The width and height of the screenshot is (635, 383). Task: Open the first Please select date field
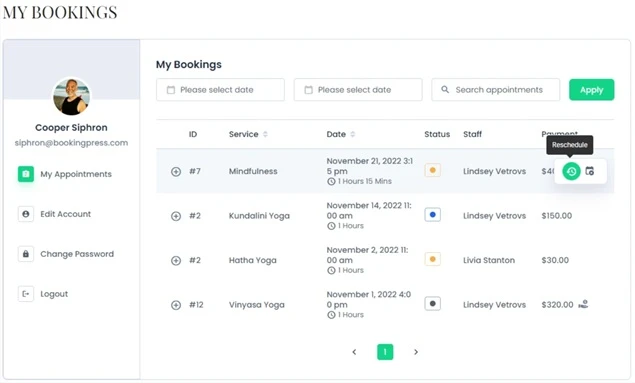220,90
